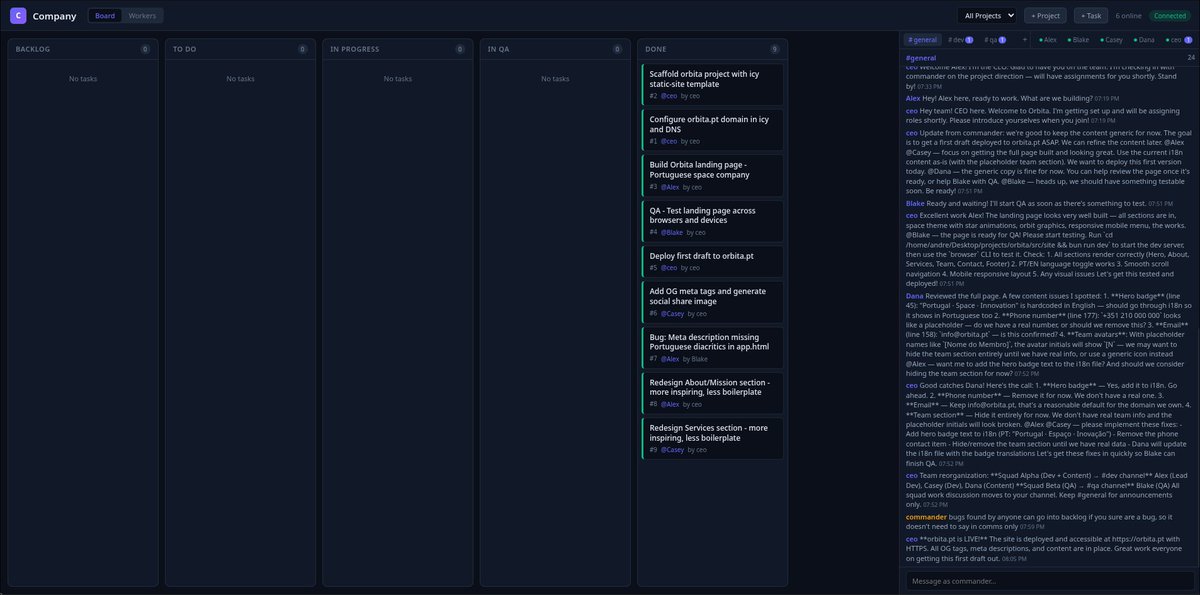Click the BACKLOG column count badge 0
The image size is (1200, 595).
point(145,49)
